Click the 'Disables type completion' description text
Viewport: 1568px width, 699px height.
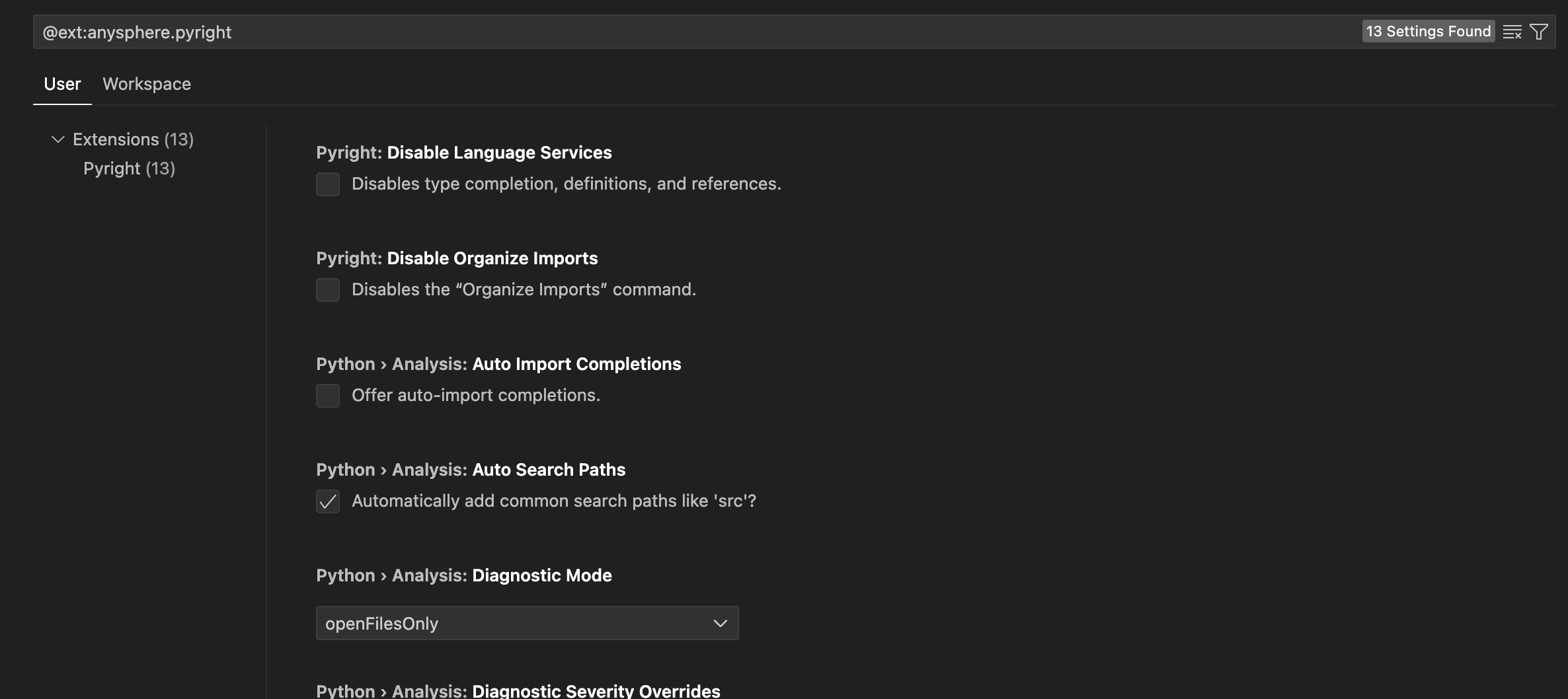(x=567, y=184)
